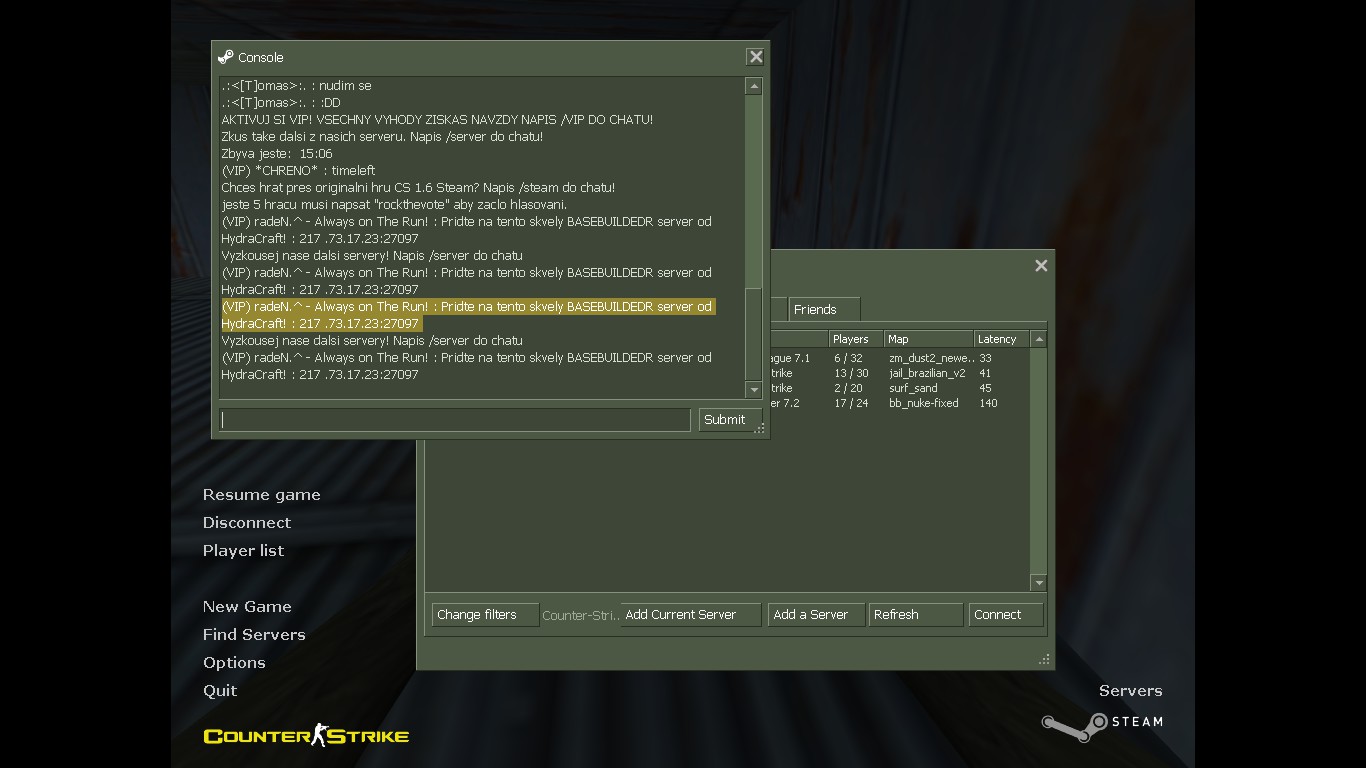This screenshot has height=768, width=1366.
Task: Resume game from main menu
Action: (x=262, y=495)
